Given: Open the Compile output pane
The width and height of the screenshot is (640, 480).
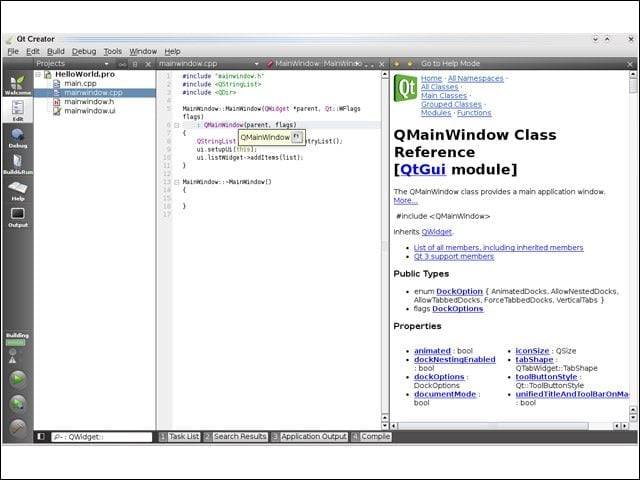Looking at the screenshot, I should coord(371,437).
